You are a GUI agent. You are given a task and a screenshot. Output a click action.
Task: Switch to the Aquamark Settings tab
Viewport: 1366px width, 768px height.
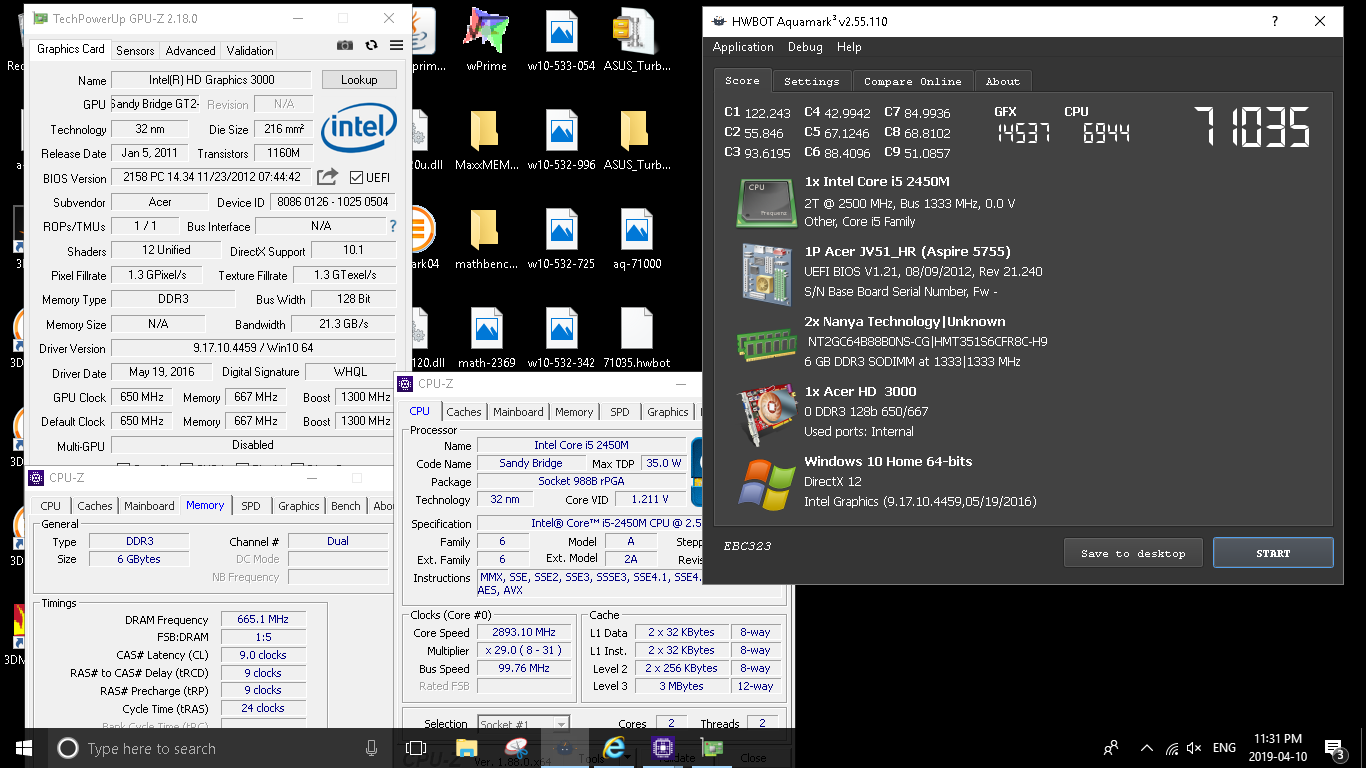pos(811,82)
